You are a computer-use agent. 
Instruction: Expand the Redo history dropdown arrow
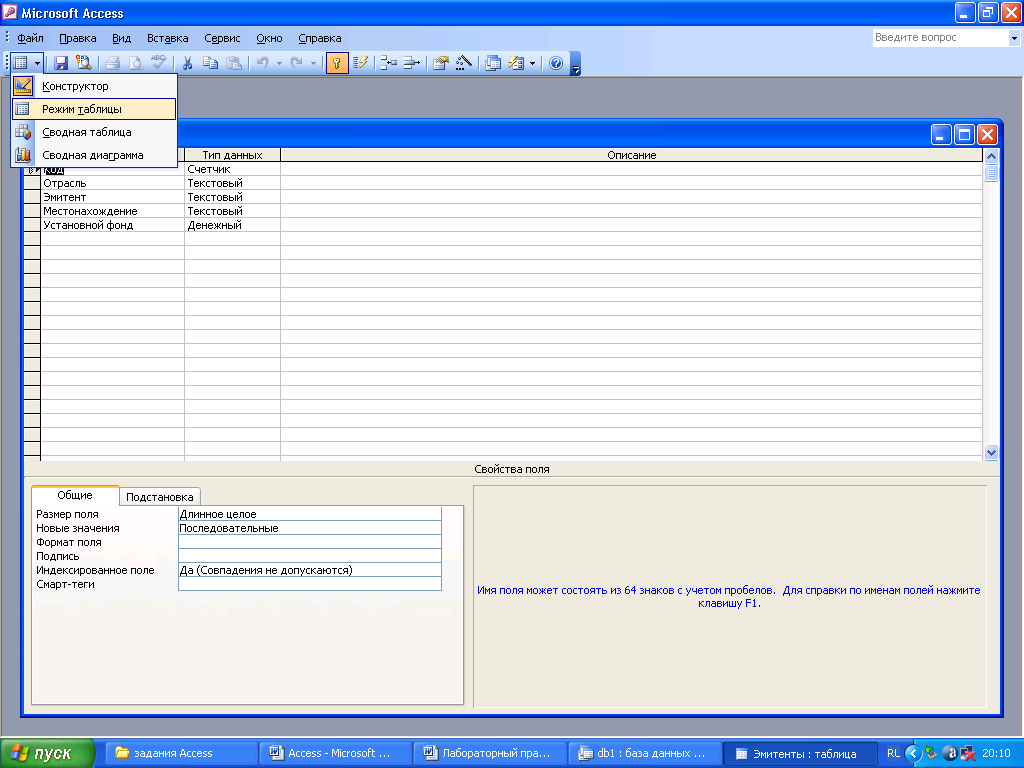pos(313,63)
